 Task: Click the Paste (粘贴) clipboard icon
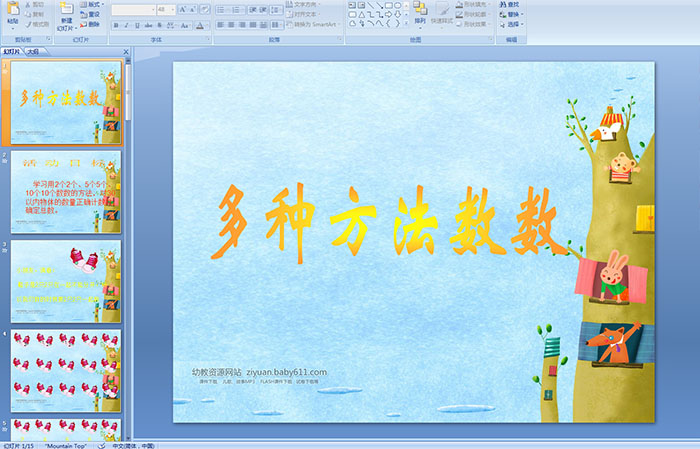point(13,10)
